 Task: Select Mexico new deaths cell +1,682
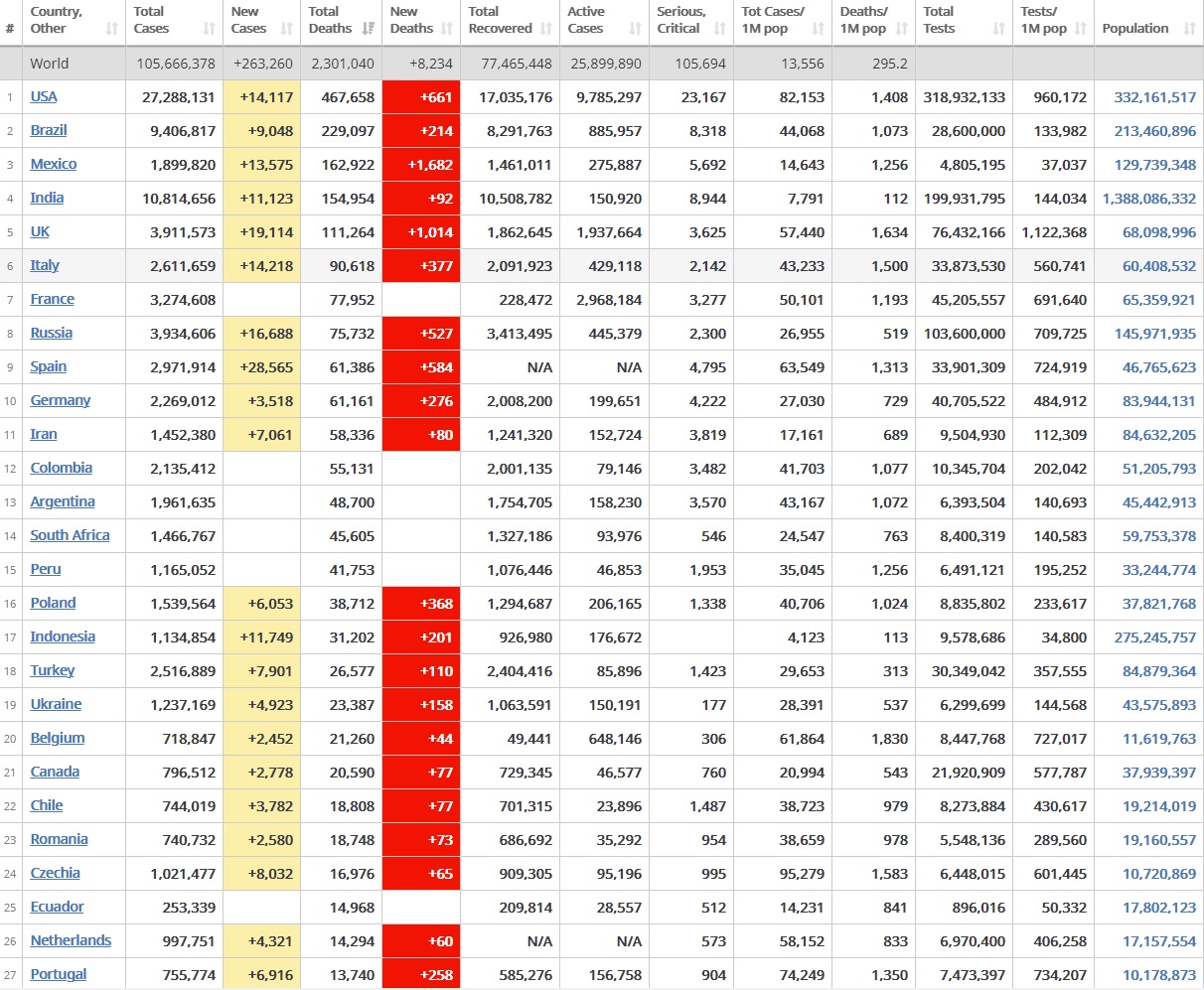421,165
